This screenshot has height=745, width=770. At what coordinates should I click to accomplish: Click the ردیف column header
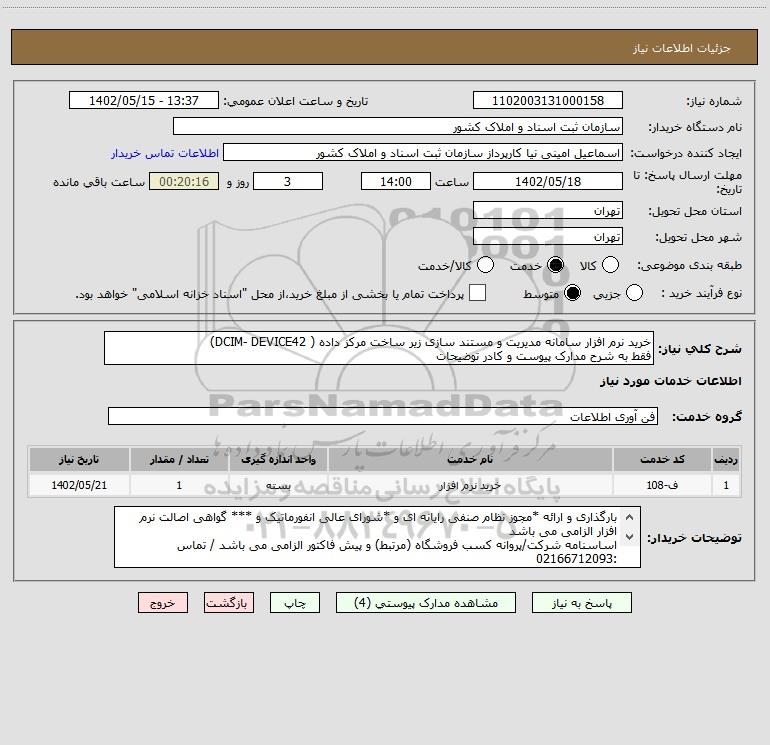tap(726, 460)
